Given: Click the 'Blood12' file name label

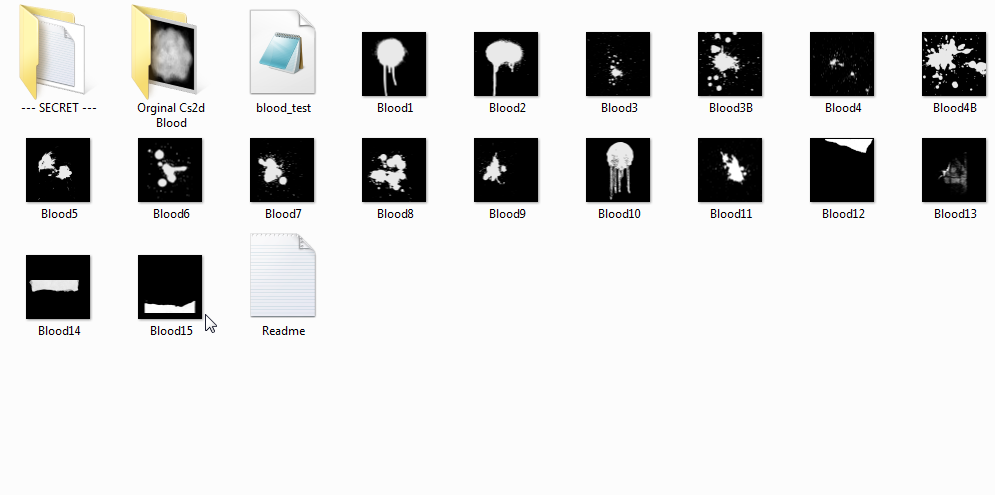Looking at the screenshot, I should (x=843, y=214).
